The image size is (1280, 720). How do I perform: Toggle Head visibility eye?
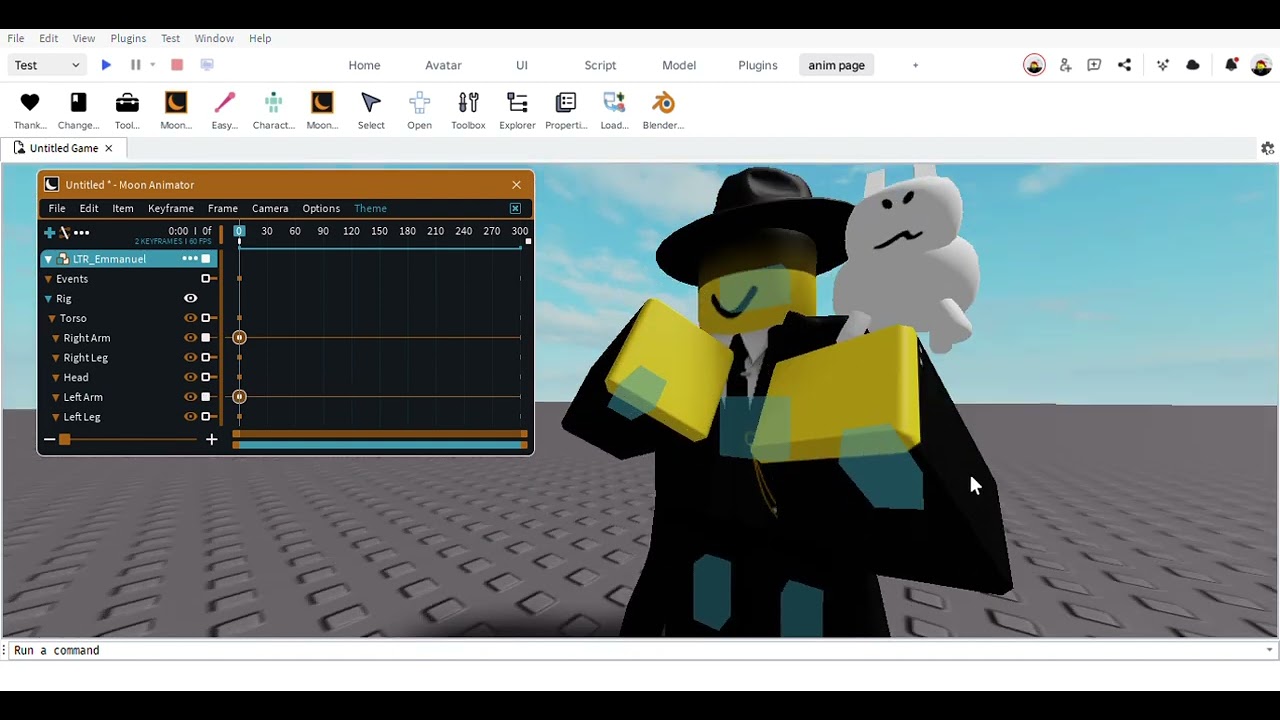point(190,377)
